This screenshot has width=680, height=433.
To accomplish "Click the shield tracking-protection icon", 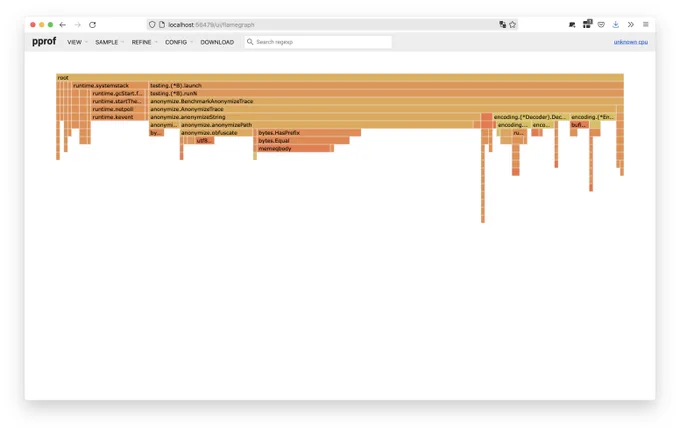I will click(152, 25).
